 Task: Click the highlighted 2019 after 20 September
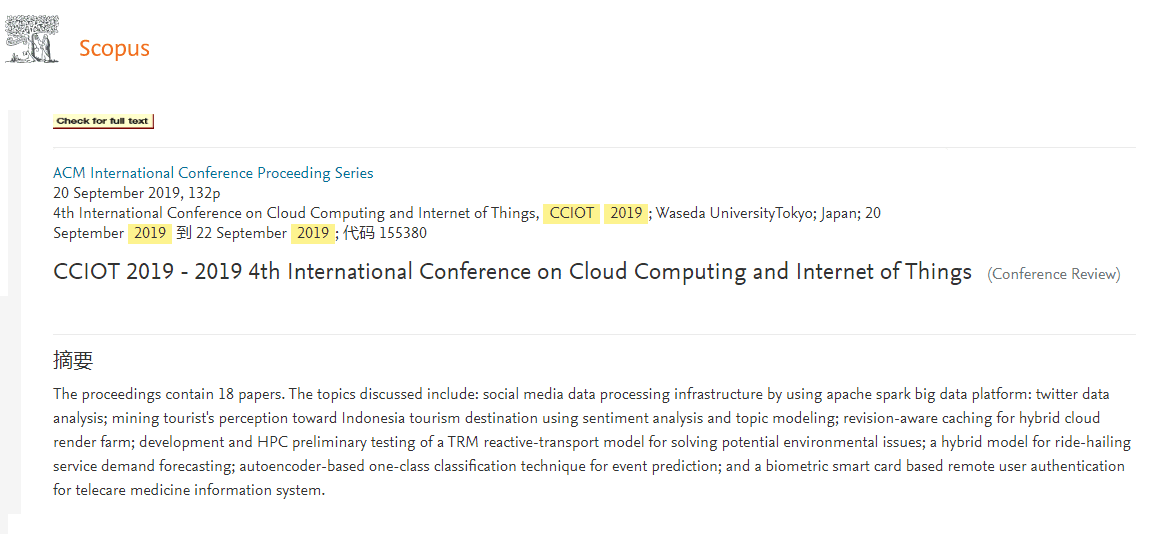pyautogui.click(x=150, y=233)
